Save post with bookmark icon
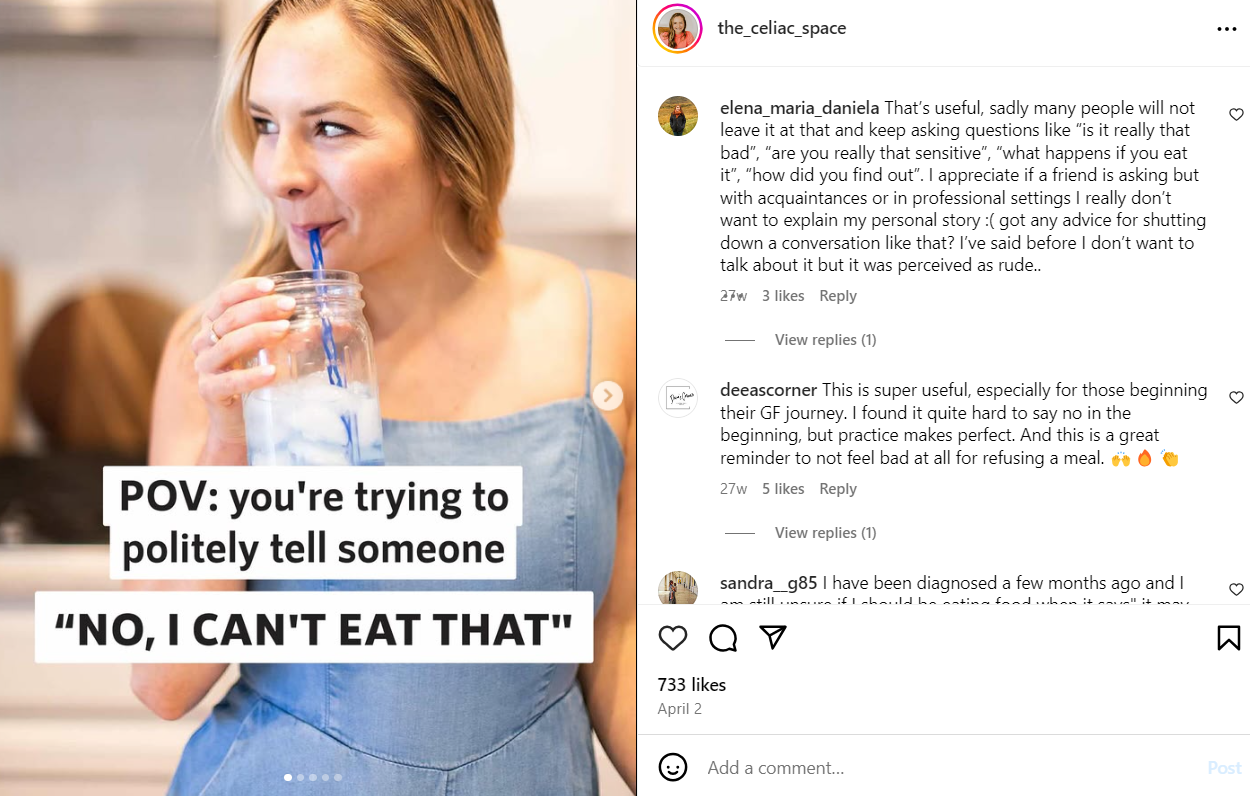 pyautogui.click(x=1228, y=638)
